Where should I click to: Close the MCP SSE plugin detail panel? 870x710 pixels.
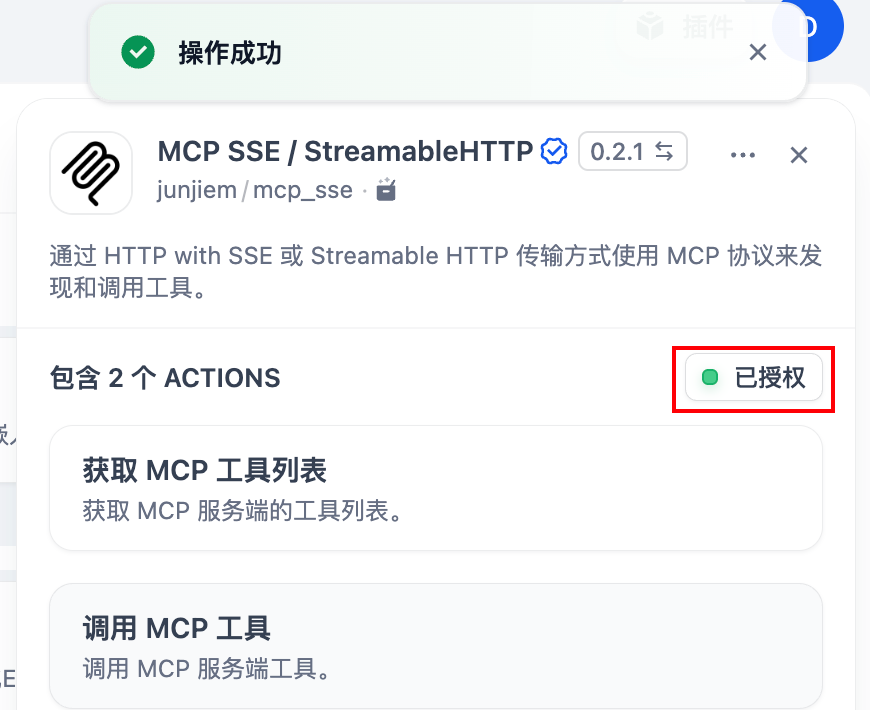coord(798,155)
